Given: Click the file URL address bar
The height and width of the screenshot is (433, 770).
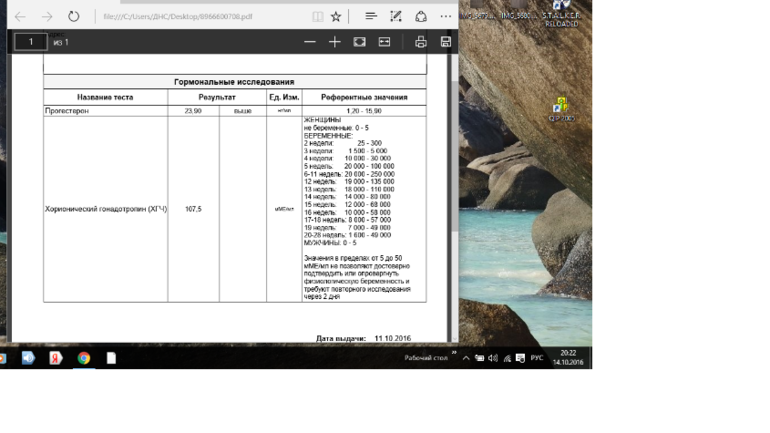Looking at the screenshot, I should [x=200, y=17].
